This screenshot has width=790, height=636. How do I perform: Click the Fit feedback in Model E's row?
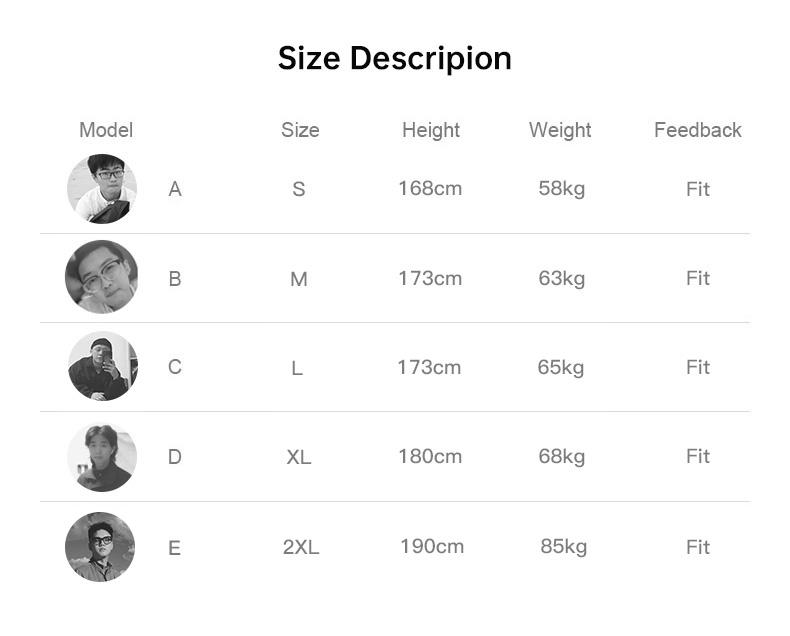(x=698, y=547)
